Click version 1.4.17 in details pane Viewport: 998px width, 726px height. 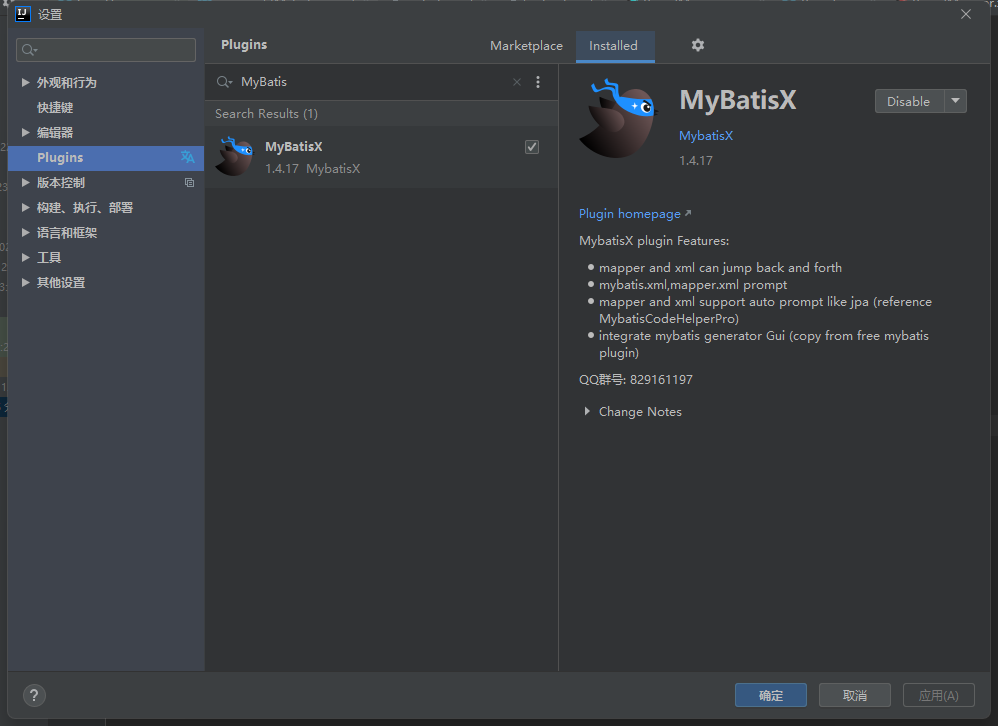click(696, 161)
